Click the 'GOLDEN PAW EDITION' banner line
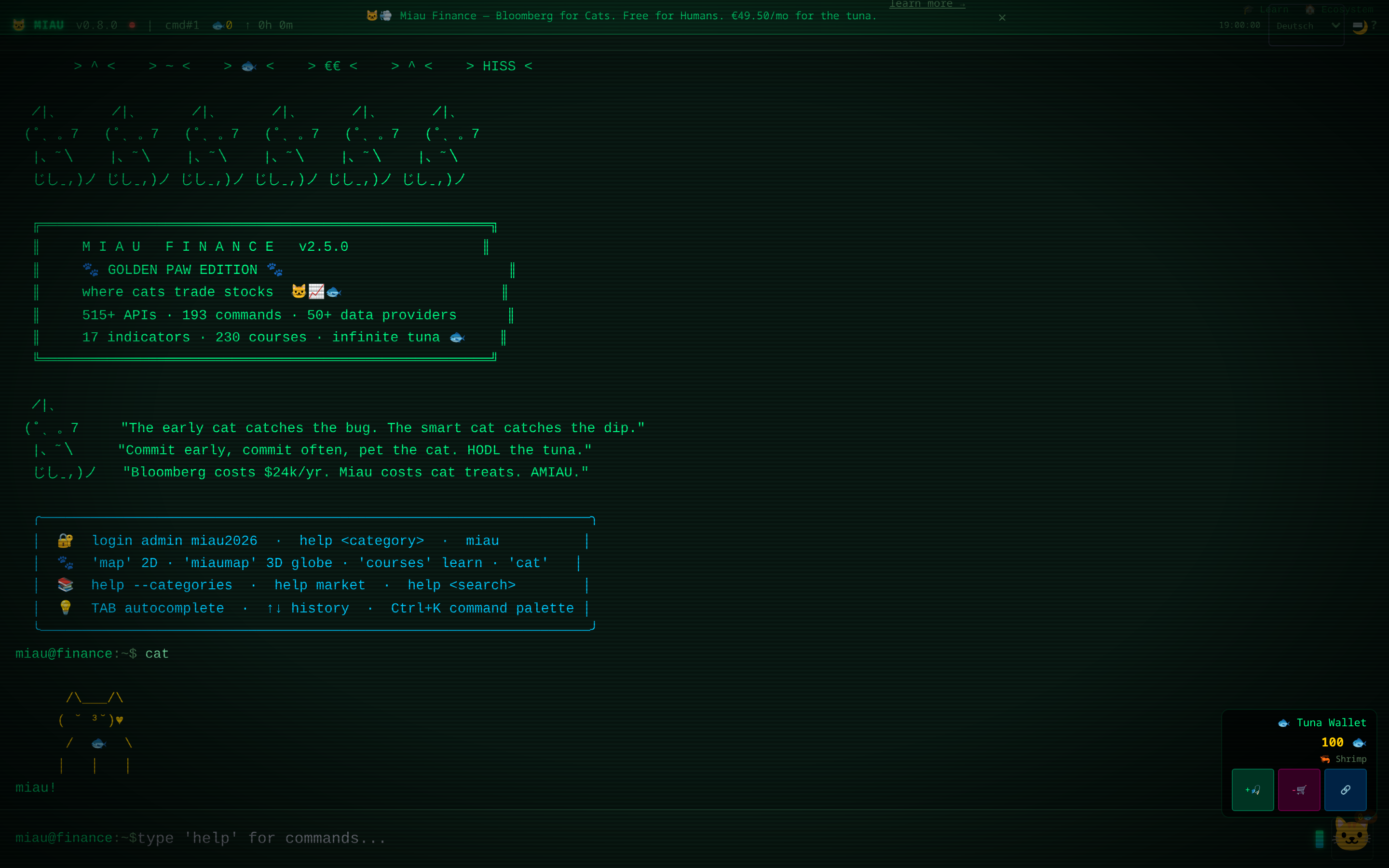The height and width of the screenshot is (868, 1389). pos(182,270)
